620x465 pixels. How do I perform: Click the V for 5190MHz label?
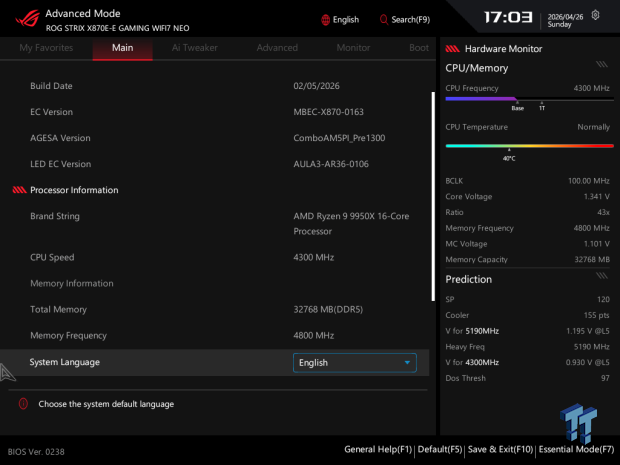pos(472,331)
